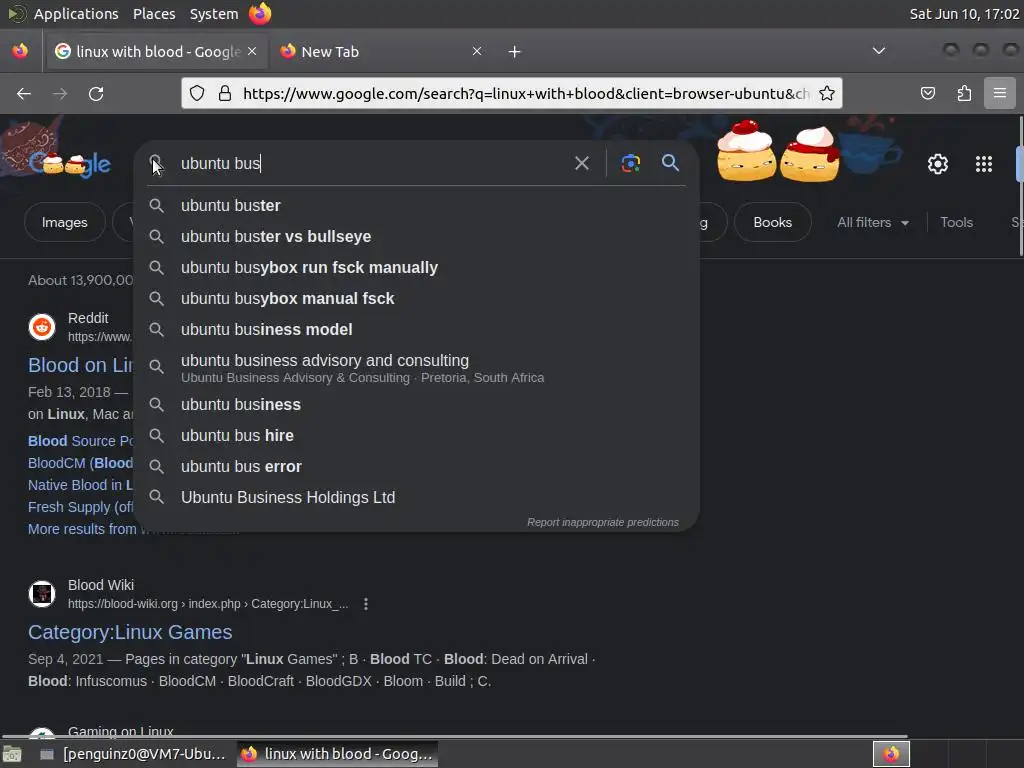Bookmark this page with the star

pyautogui.click(x=827, y=93)
